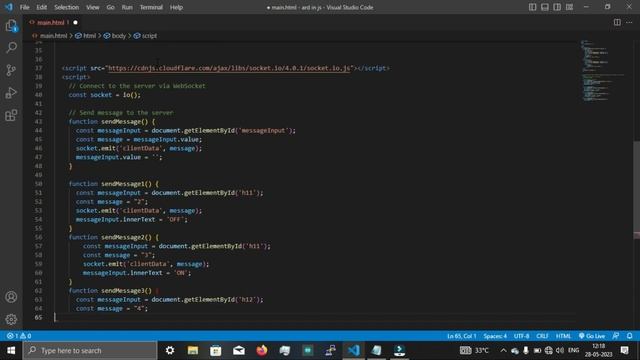The image size is (640, 360).
Task: Open the Accounts menu icon
Action: 11,297
